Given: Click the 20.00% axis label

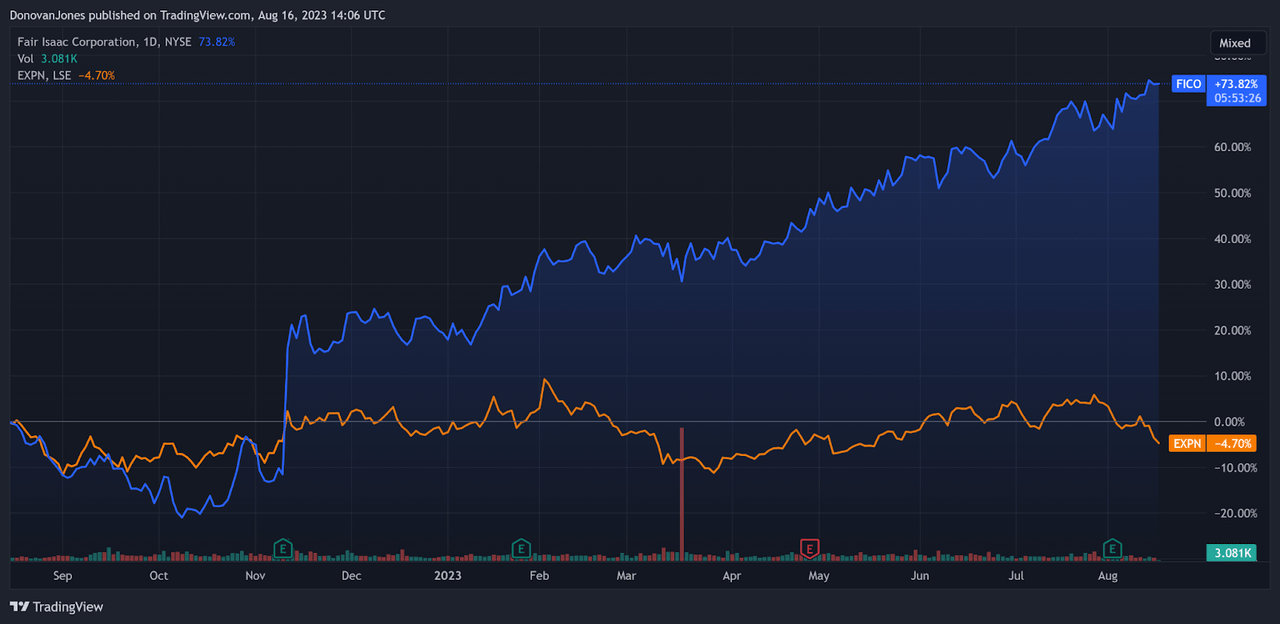Looking at the screenshot, I should [1231, 330].
